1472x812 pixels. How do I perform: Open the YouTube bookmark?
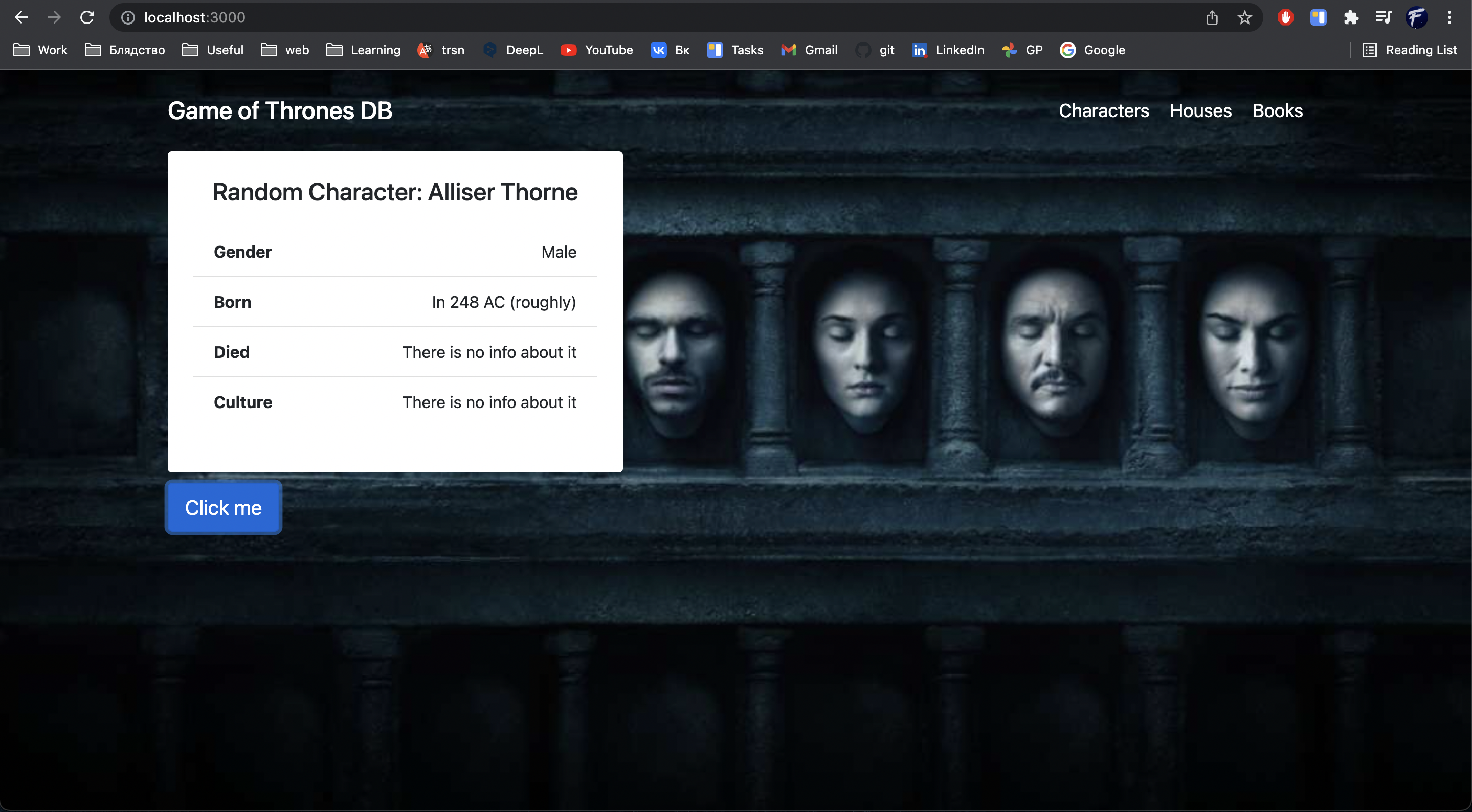(x=596, y=50)
